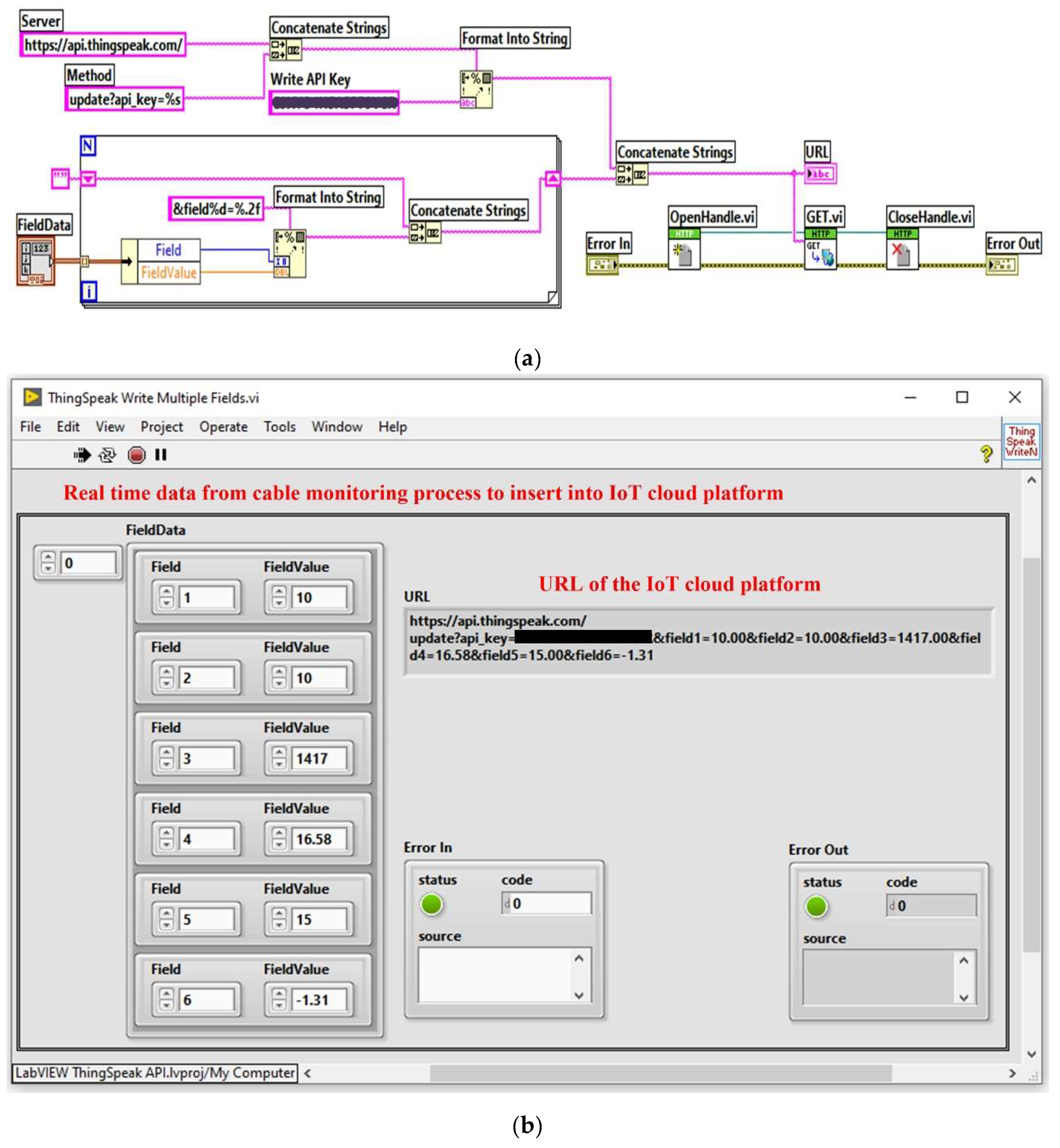Click LabVIEW ThingSpeak API.lvproj/My Computer label

click(x=155, y=1073)
